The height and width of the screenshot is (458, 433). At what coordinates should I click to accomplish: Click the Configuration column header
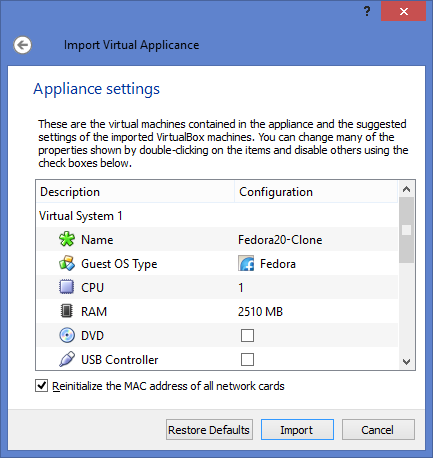[316, 192]
